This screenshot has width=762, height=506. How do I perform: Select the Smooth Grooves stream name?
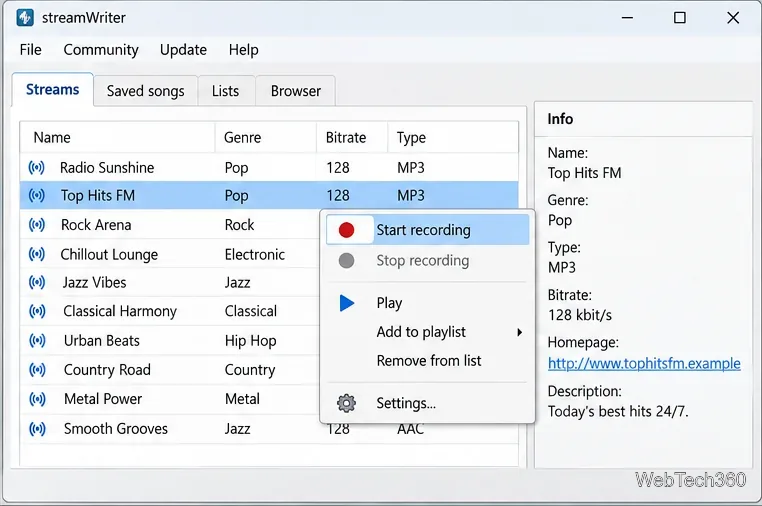tap(116, 429)
